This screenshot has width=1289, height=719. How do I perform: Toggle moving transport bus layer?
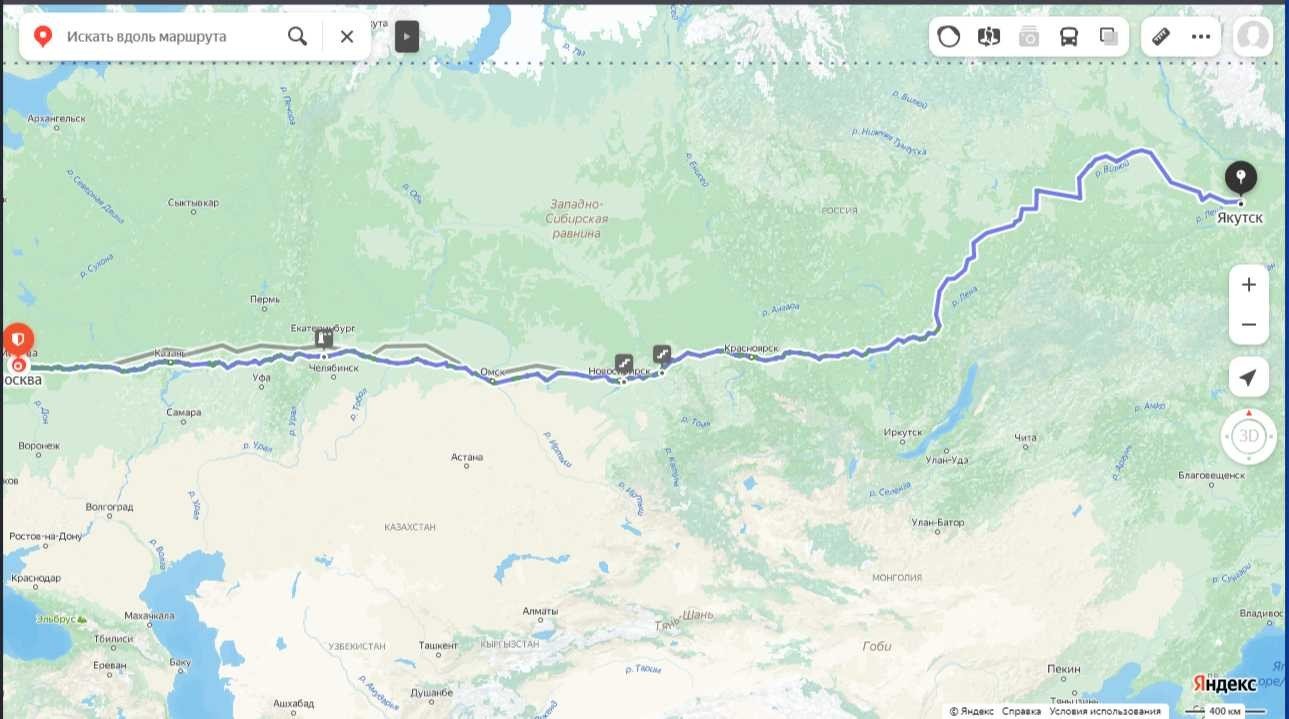pyautogui.click(x=1069, y=37)
